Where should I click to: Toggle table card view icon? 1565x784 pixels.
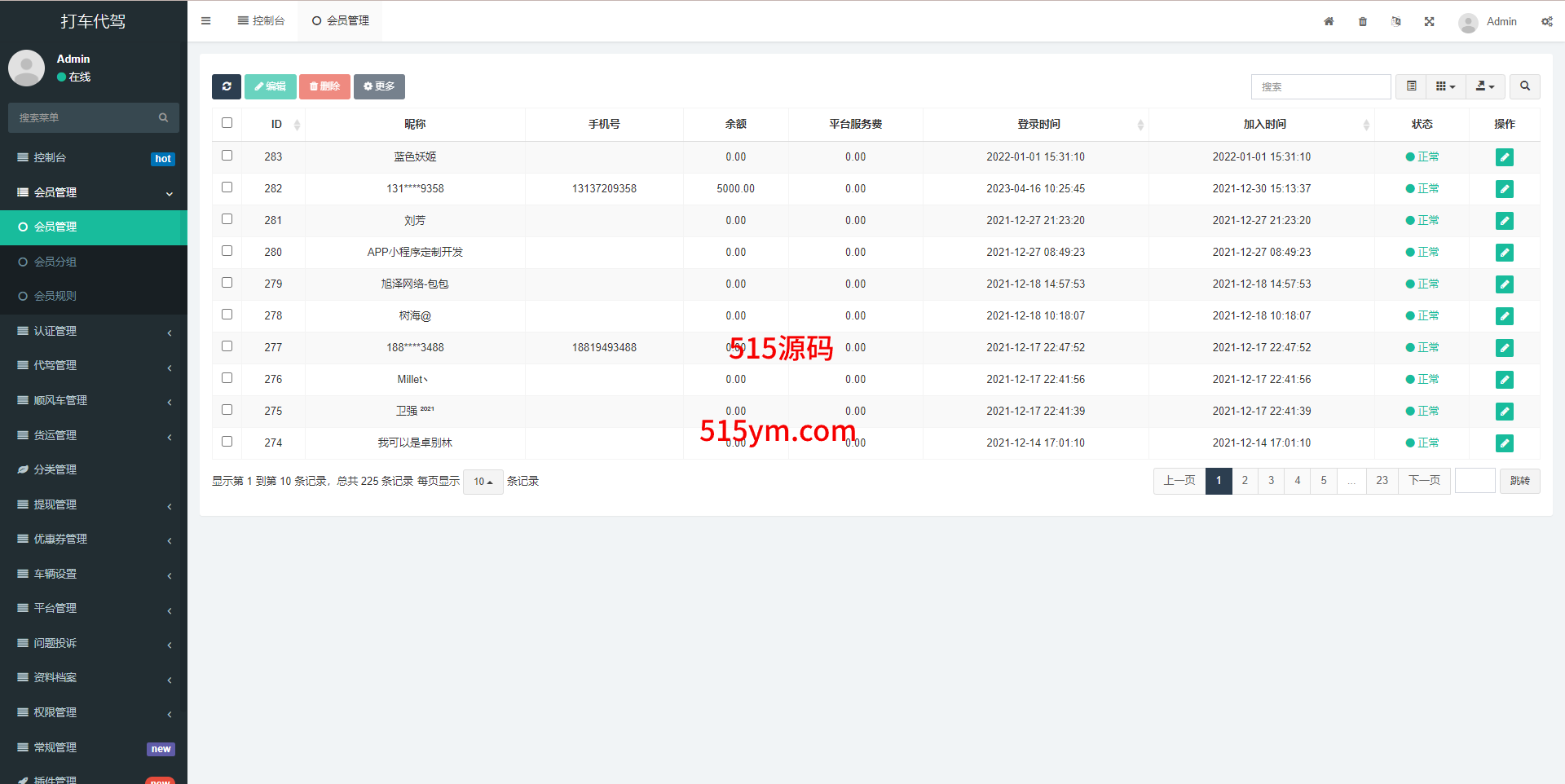point(1411,86)
